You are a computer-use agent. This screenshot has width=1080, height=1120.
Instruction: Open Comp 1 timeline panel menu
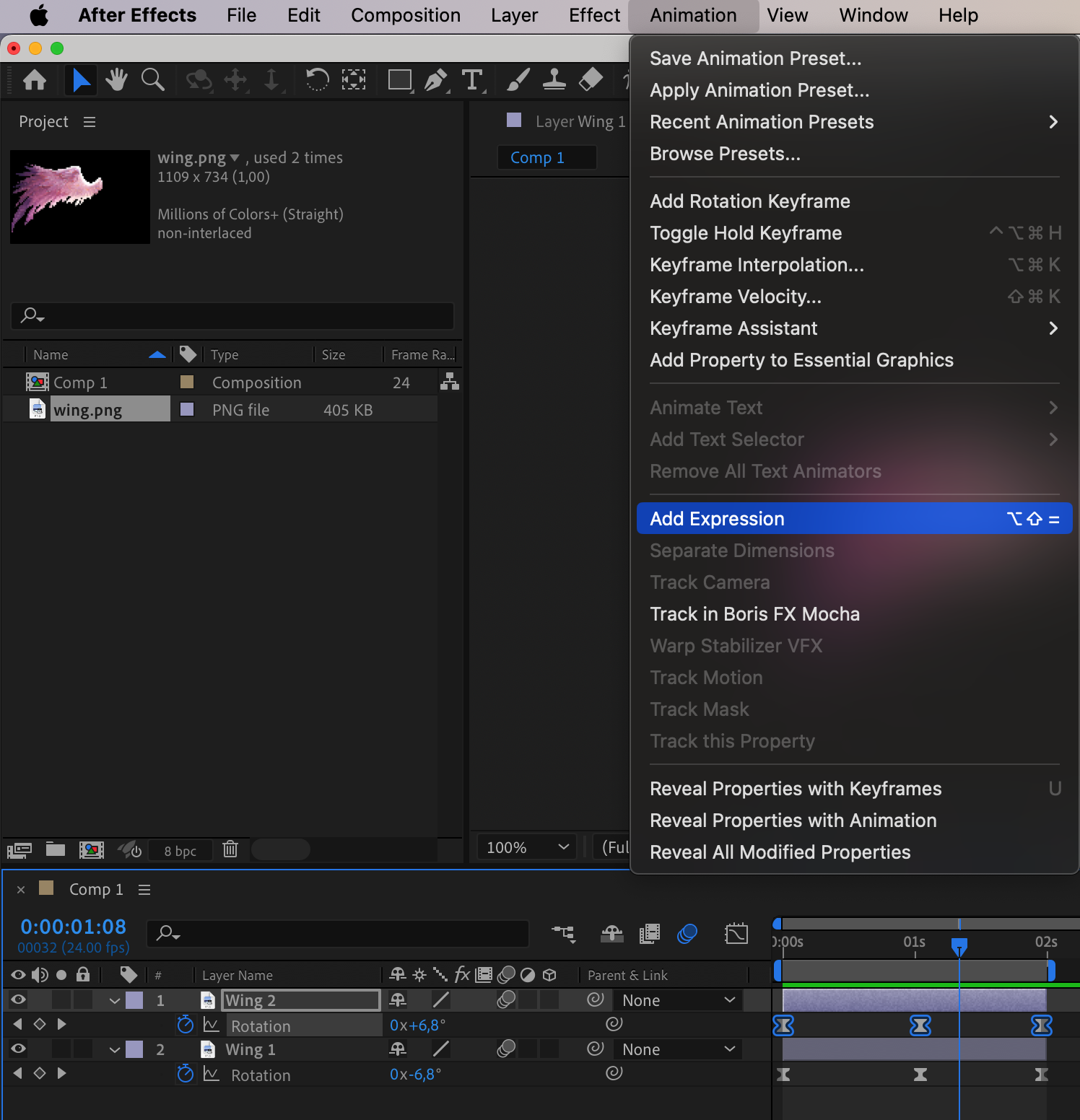144,890
